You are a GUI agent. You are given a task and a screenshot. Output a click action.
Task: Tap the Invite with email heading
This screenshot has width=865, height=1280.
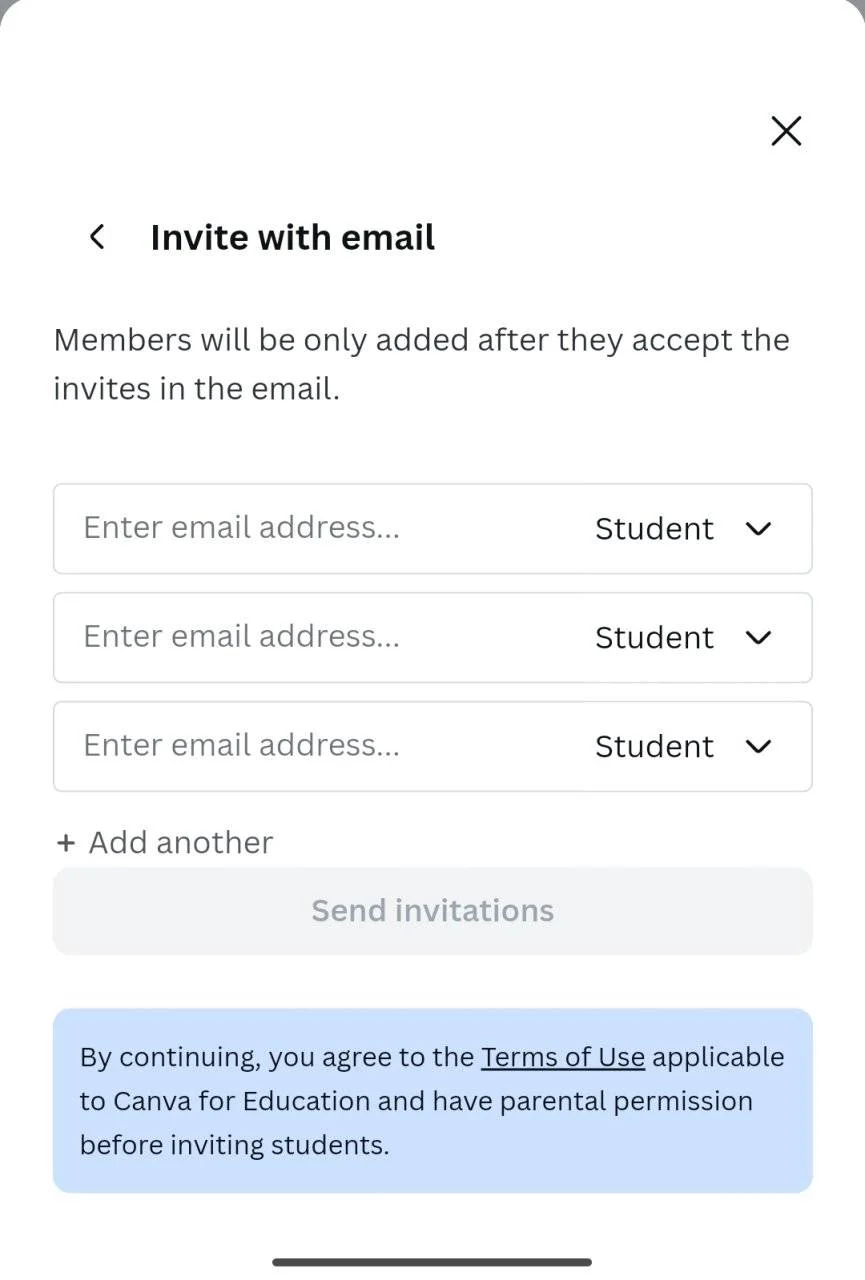293,238
